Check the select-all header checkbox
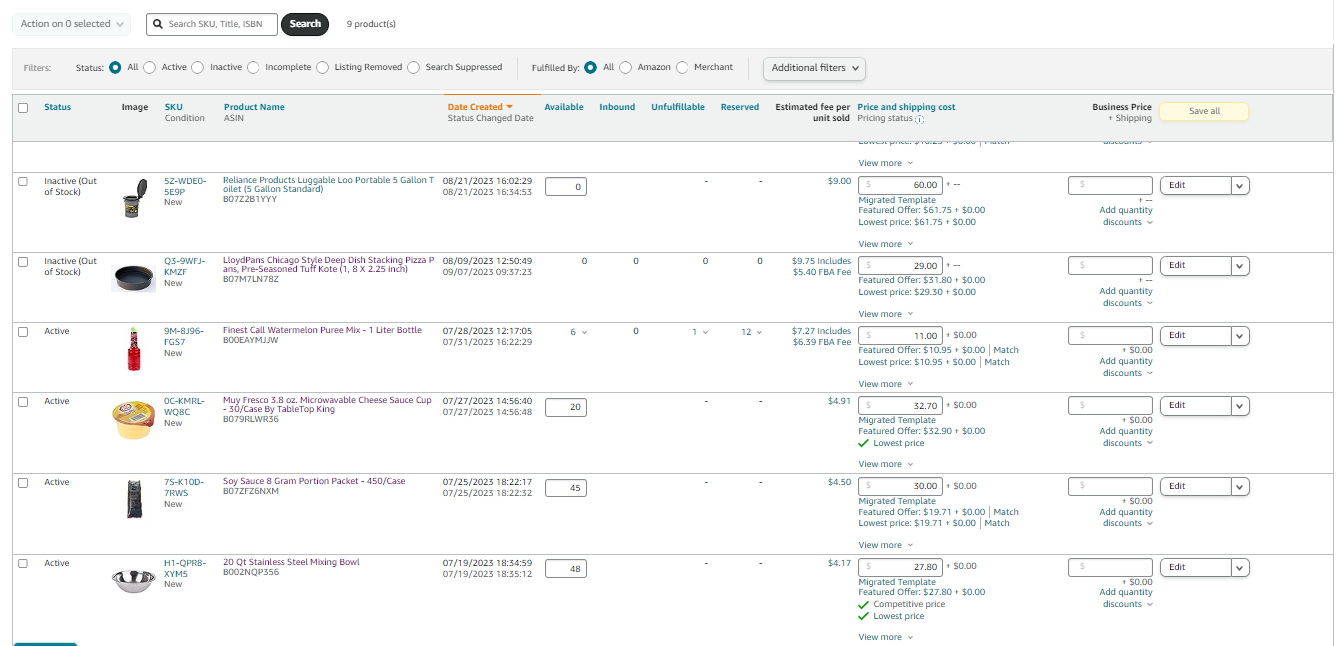 [23, 108]
